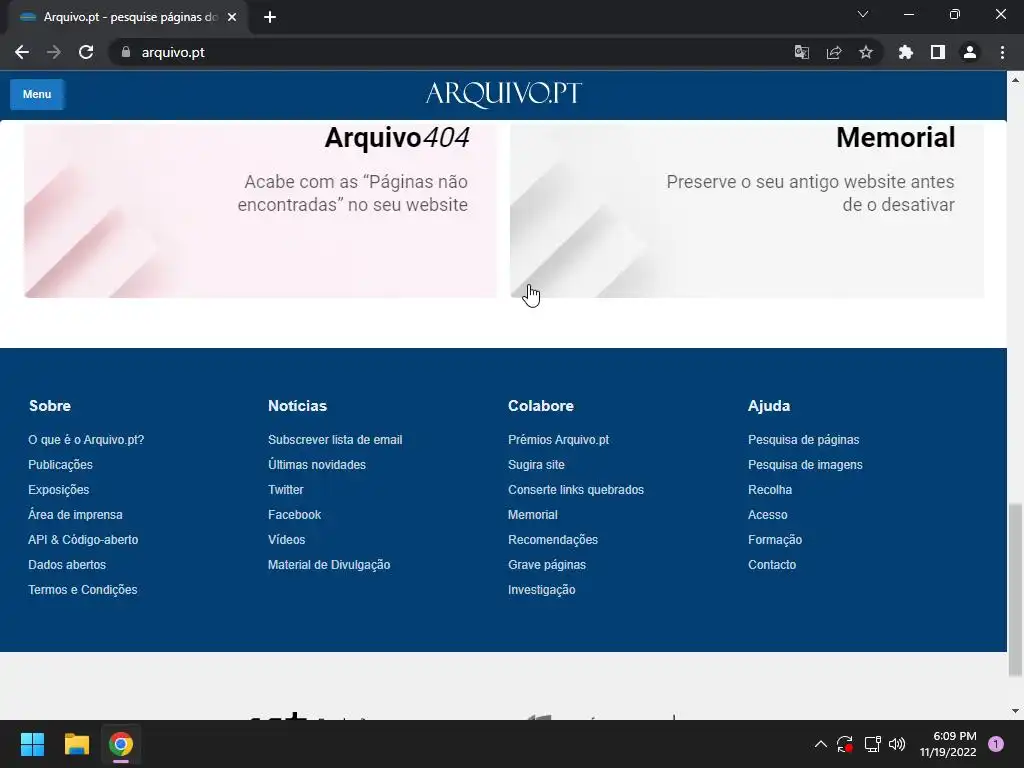Click the scroll-up arrow of the page scrollbar
The height and width of the screenshot is (768, 1024).
pos(1015,80)
